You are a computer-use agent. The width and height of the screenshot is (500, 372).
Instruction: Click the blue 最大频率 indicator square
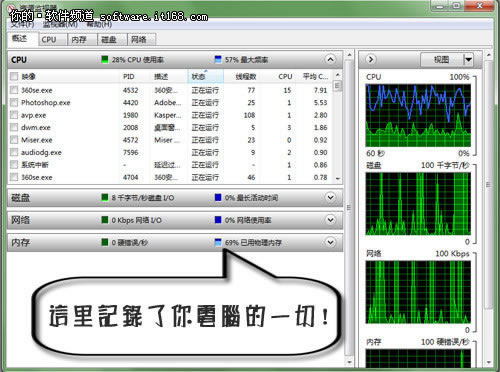click(218, 60)
